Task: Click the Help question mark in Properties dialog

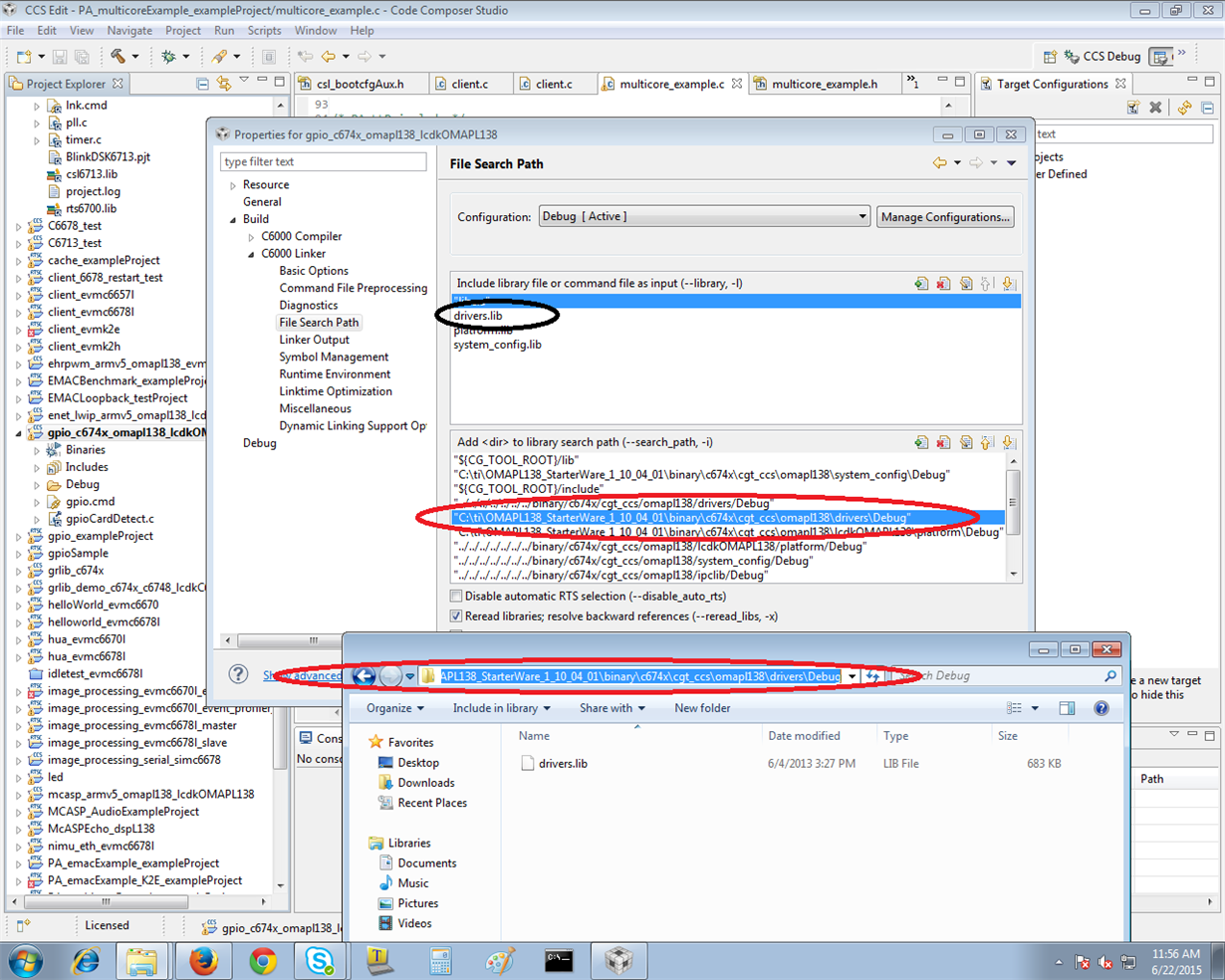Action: point(238,673)
